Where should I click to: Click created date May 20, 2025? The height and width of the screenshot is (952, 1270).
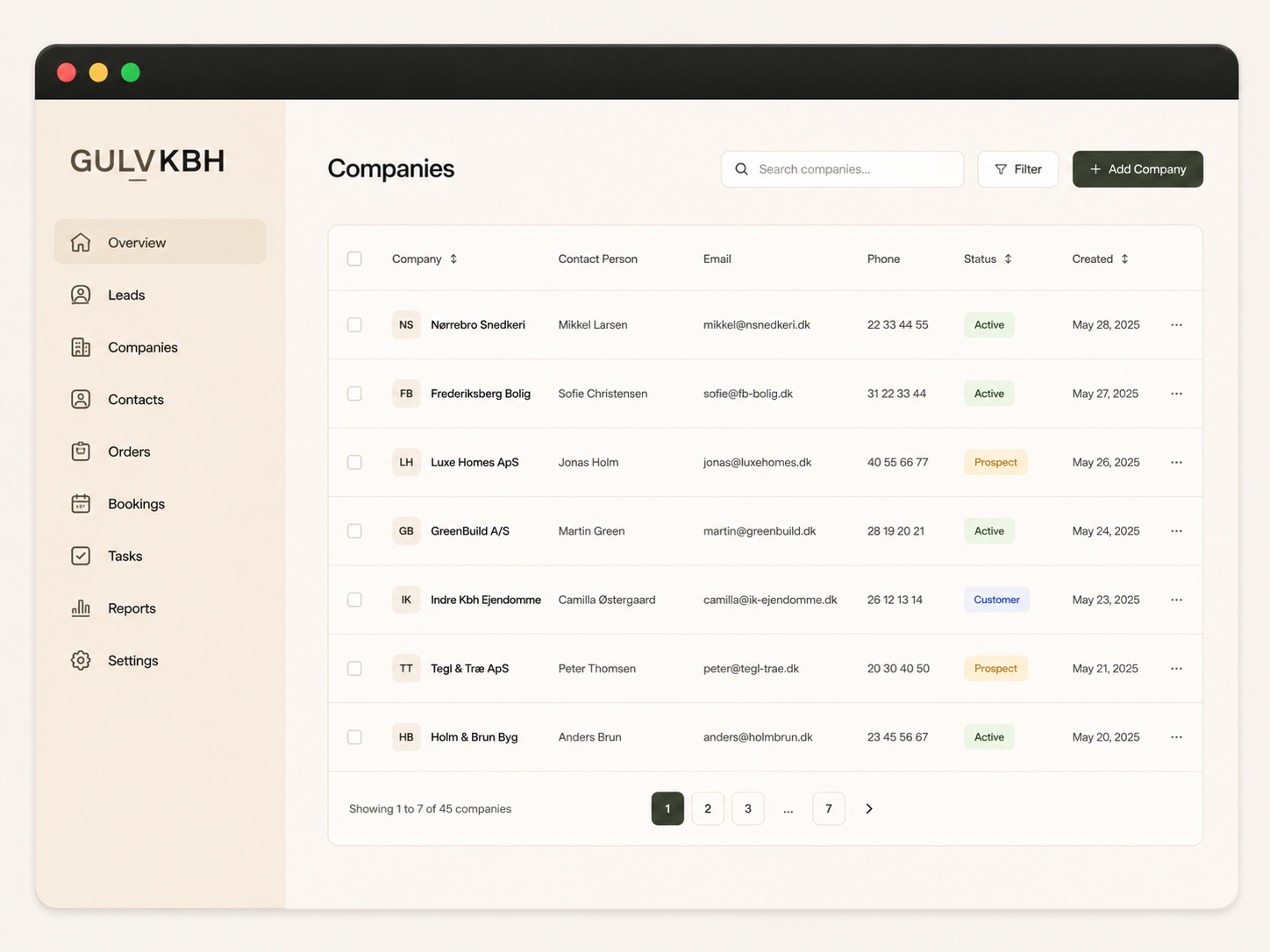(x=1106, y=737)
